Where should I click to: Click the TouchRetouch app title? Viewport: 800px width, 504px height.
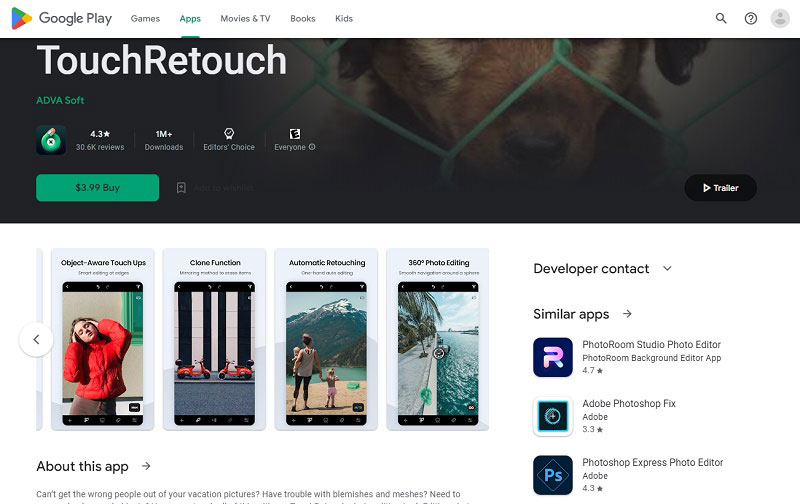pyautogui.click(x=162, y=60)
